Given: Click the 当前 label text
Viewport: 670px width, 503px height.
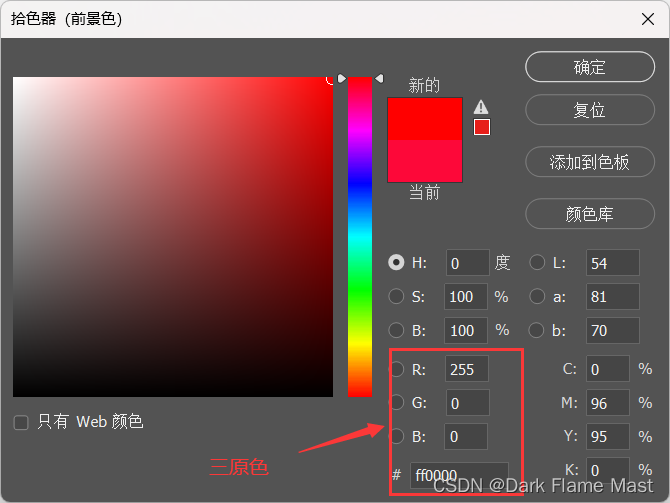Looking at the screenshot, I should point(424,192).
